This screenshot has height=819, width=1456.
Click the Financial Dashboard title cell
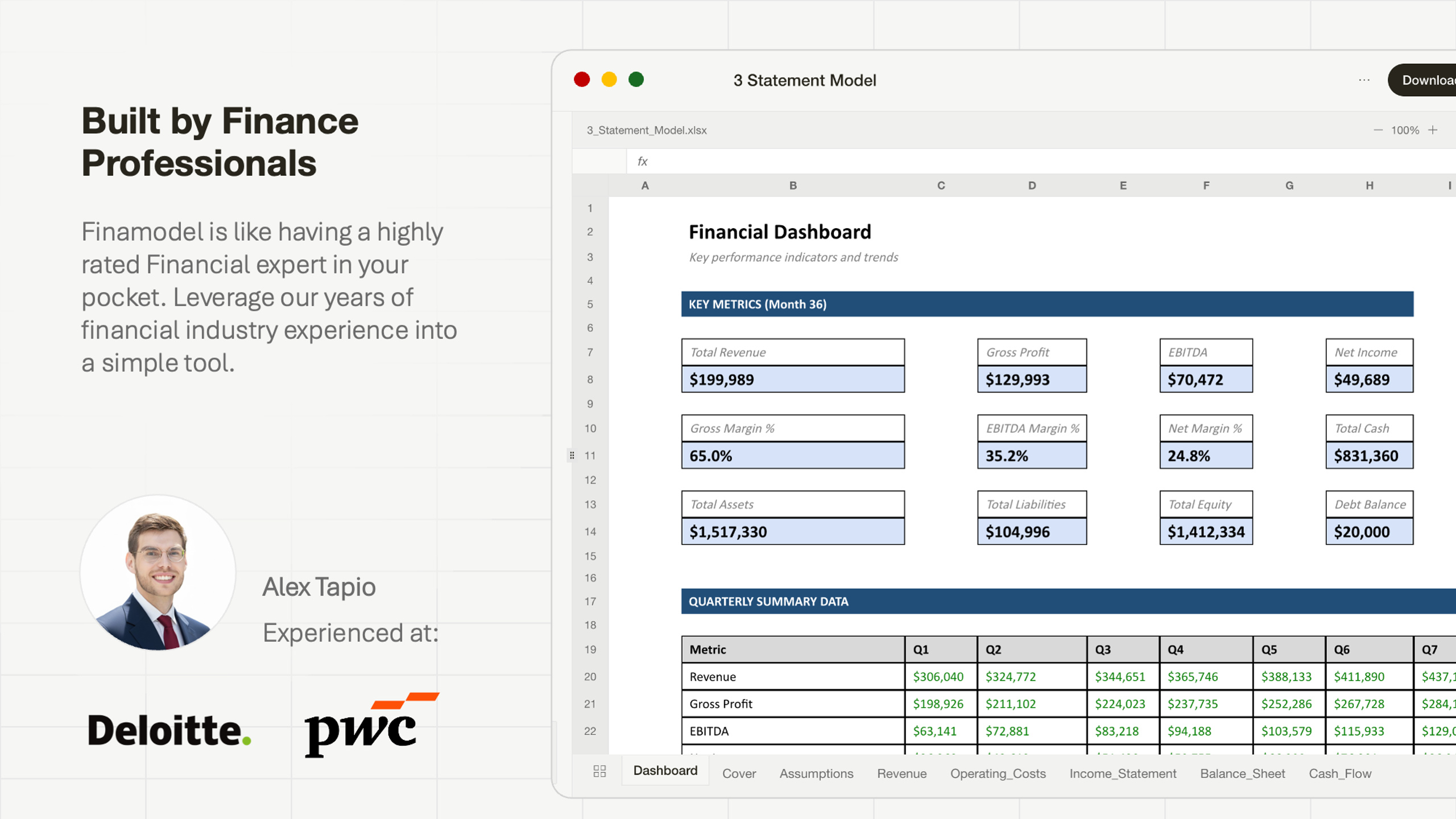pyautogui.click(x=780, y=232)
